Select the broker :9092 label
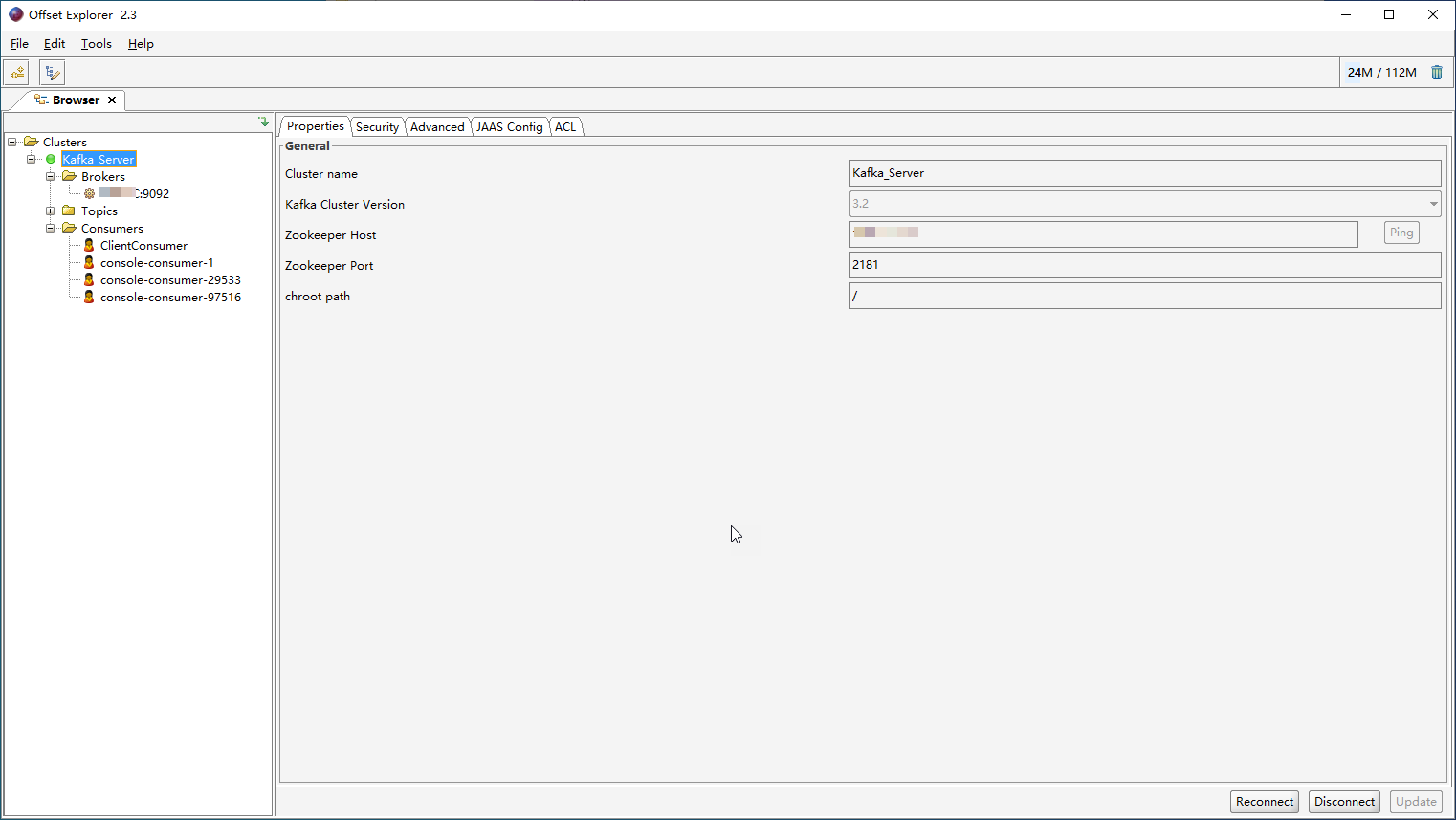 pyautogui.click(x=135, y=193)
